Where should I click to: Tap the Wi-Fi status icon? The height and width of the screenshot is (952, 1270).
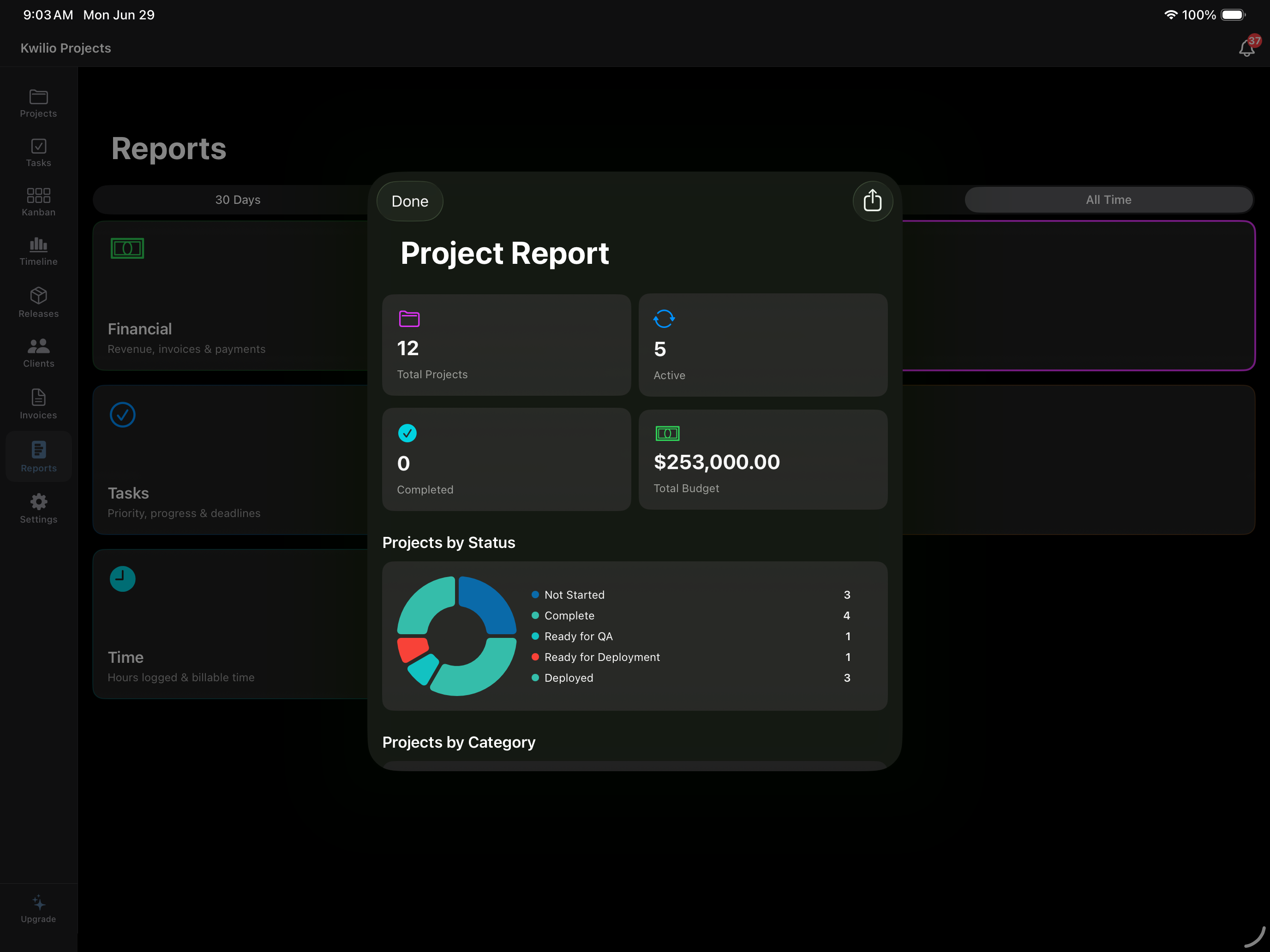click(1170, 15)
